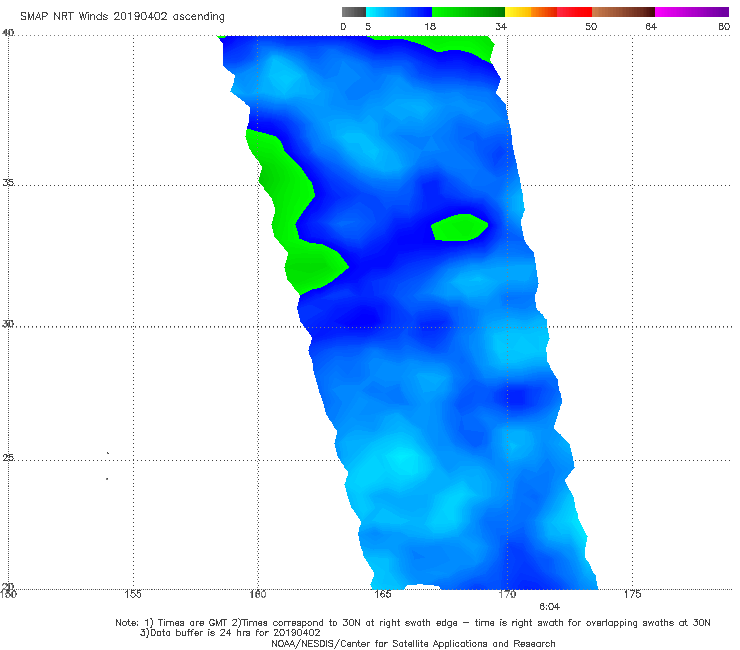Click the magenta segment of the color scale
Screen dimensions: 740x650
point(691,12)
